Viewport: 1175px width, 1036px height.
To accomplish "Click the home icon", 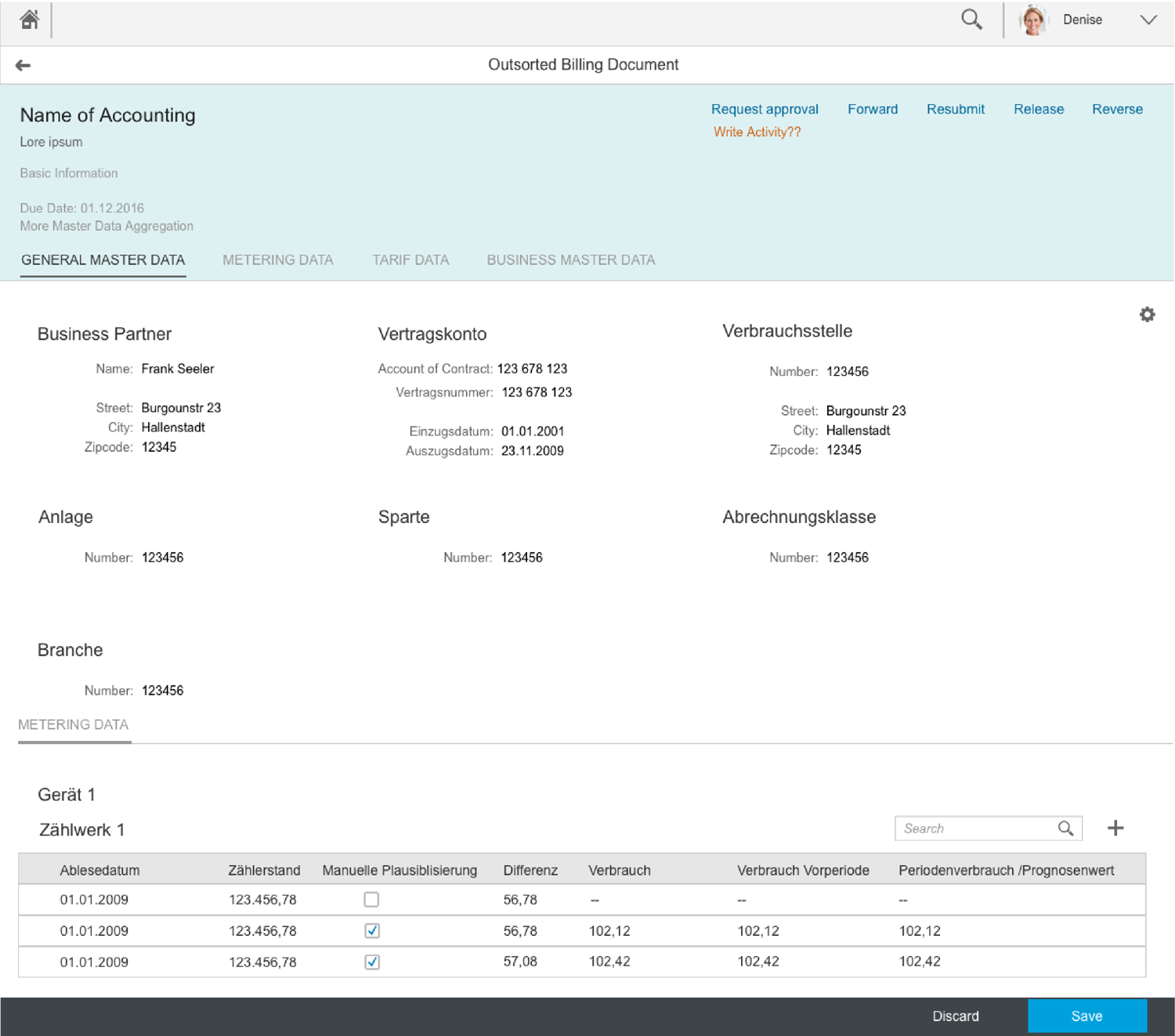I will pyautogui.click(x=30, y=20).
